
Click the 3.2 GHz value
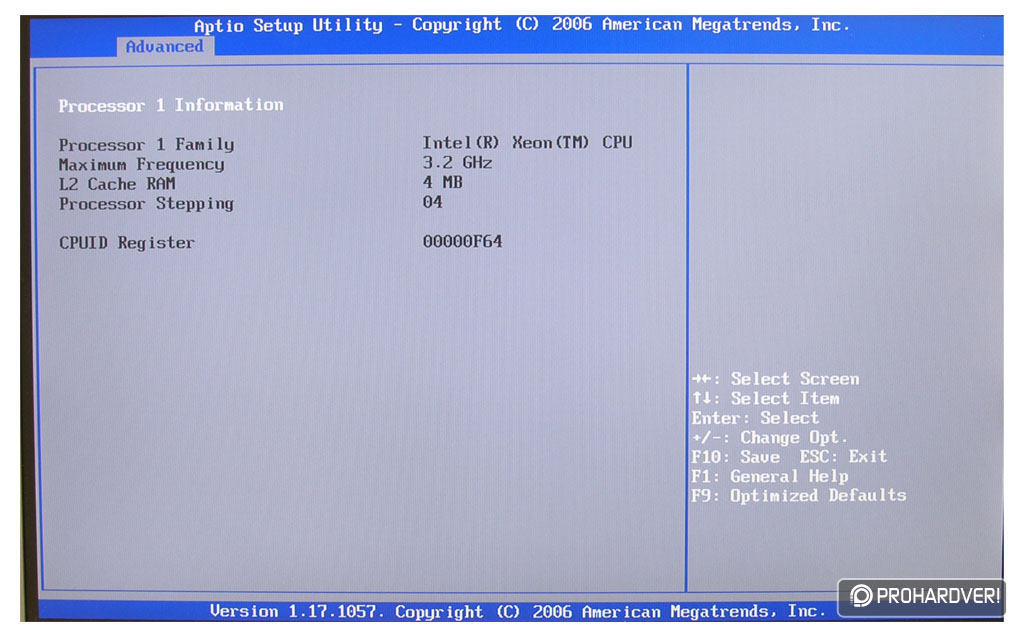tap(457, 162)
